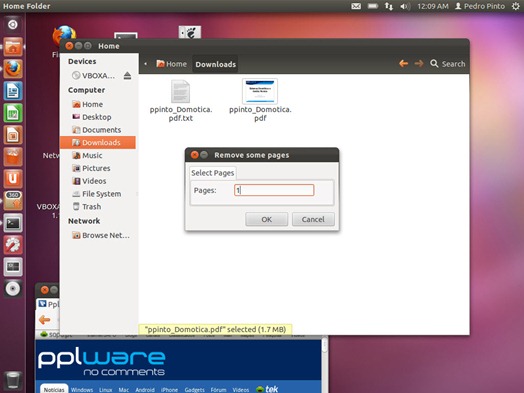Click Vídeos tab on ppware site
The image size is (524, 393).
click(241, 390)
